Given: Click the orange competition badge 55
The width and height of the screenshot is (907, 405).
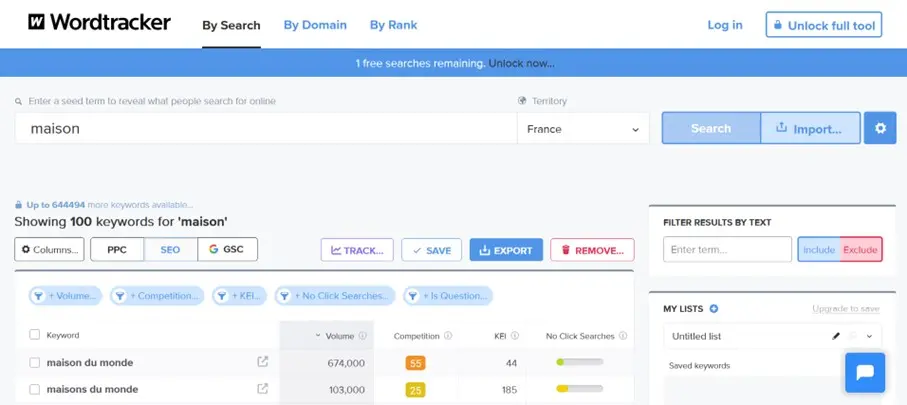Looking at the screenshot, I should tap(415, 363).
